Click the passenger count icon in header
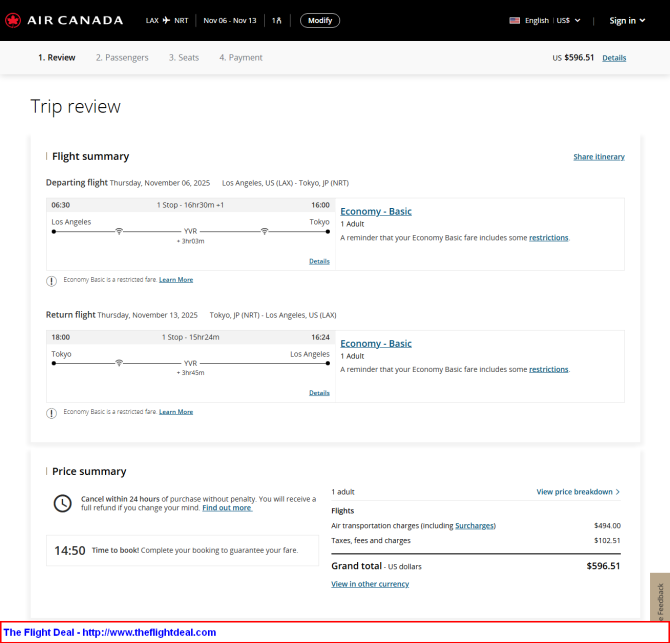670x643 pixels. tap(276, 20)
